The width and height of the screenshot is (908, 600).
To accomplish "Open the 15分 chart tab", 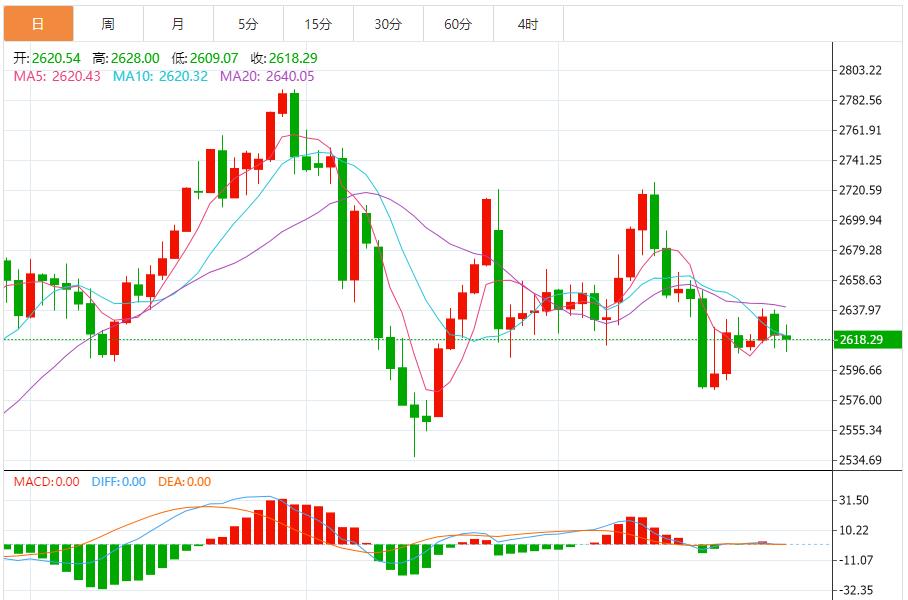I will [x=318, y=24].
